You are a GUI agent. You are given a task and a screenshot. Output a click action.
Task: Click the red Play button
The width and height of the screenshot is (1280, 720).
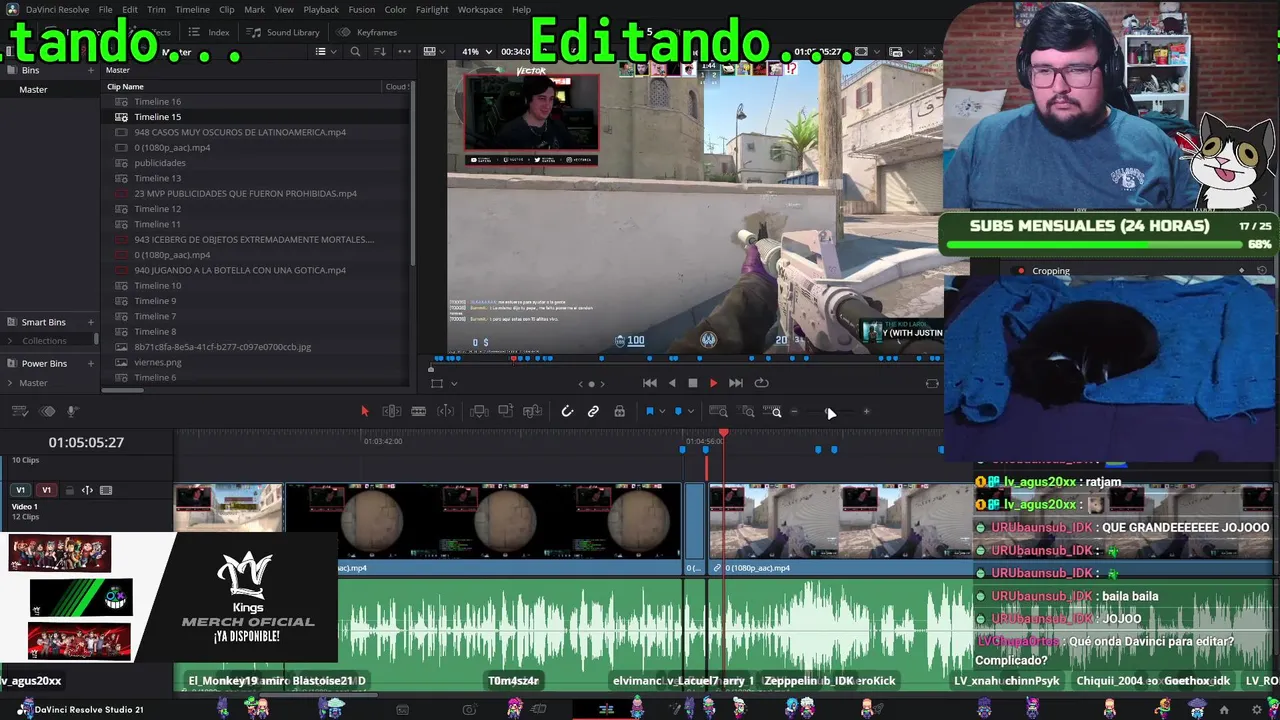click(713, 383)
